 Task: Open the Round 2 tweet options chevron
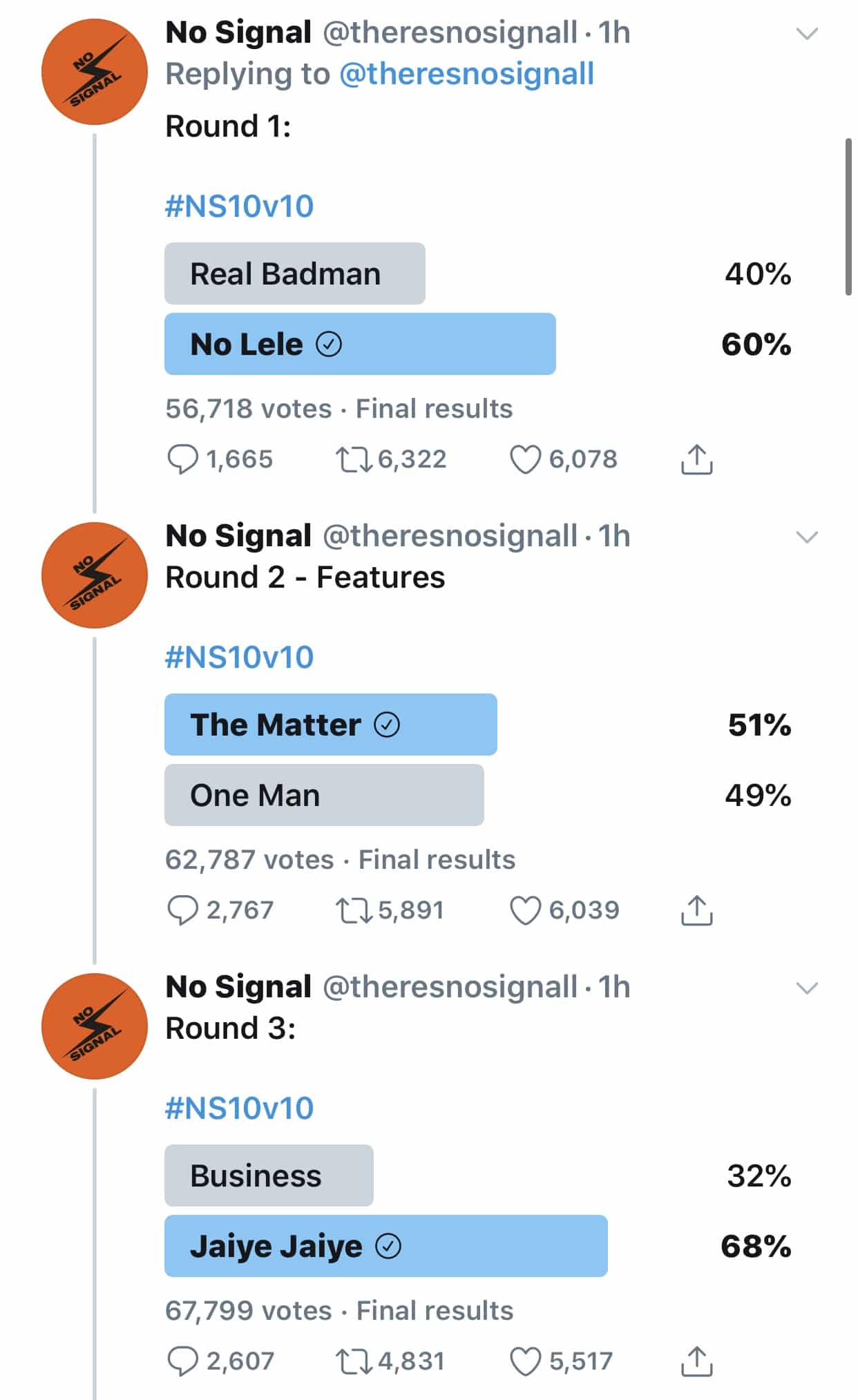(x=807, y=537)
